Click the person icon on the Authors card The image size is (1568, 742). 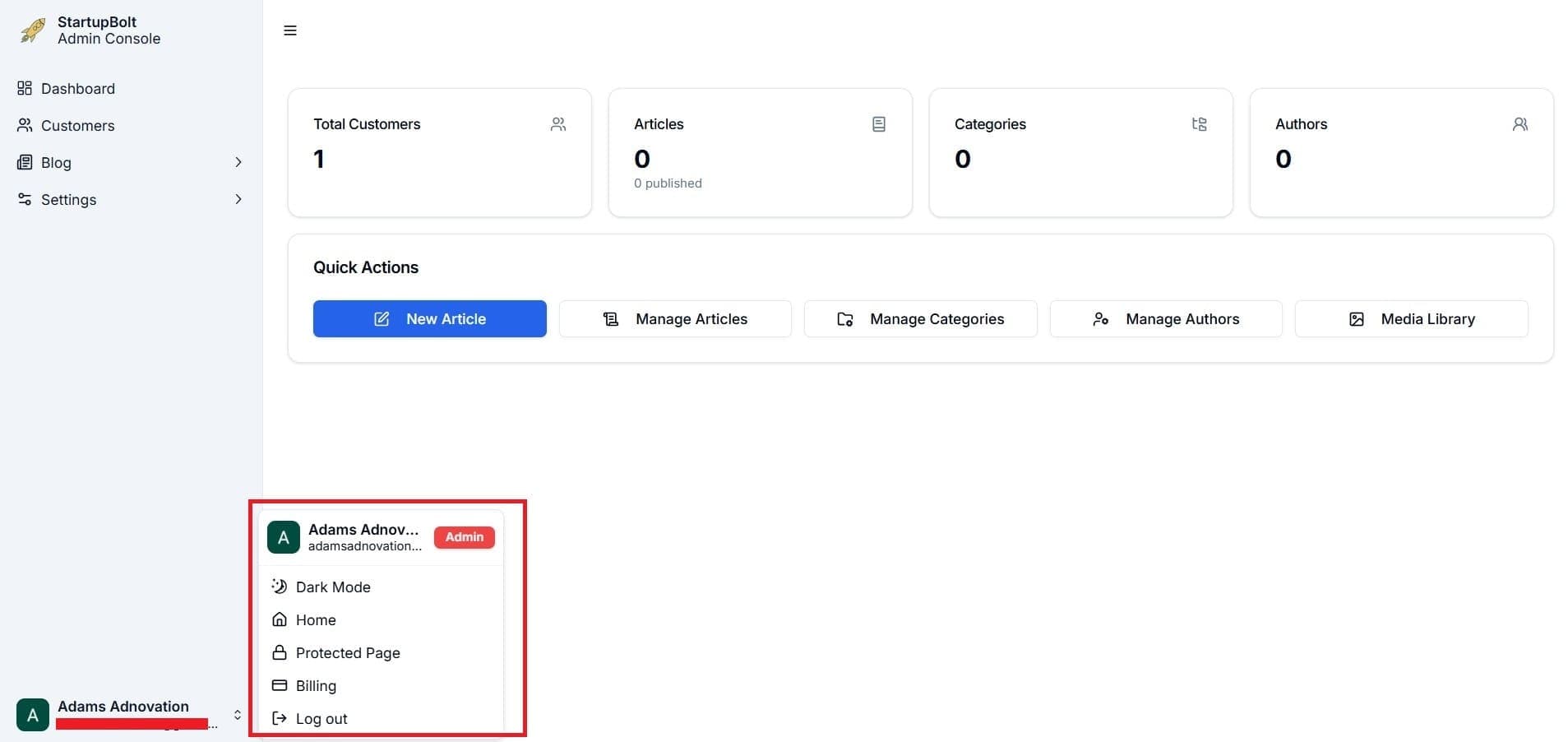[1520, 124]
